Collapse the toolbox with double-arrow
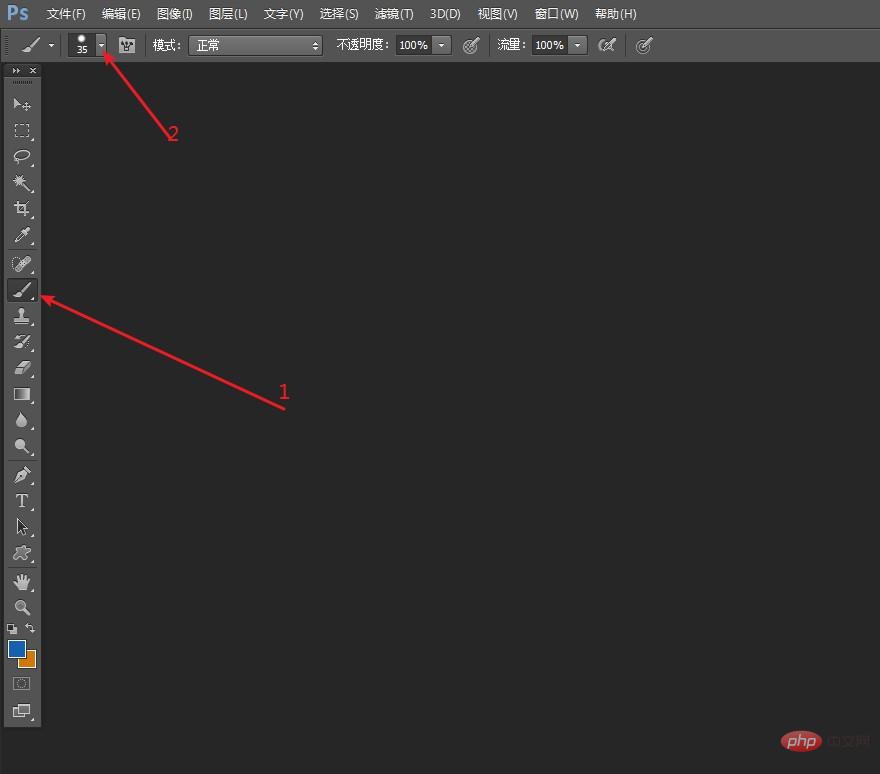The height and width of the screenshot is (774, 880). [x=16, y=70]
